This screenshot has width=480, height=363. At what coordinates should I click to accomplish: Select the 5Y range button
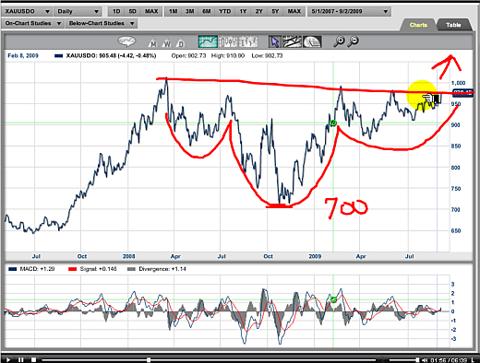[x=275, y=11]
